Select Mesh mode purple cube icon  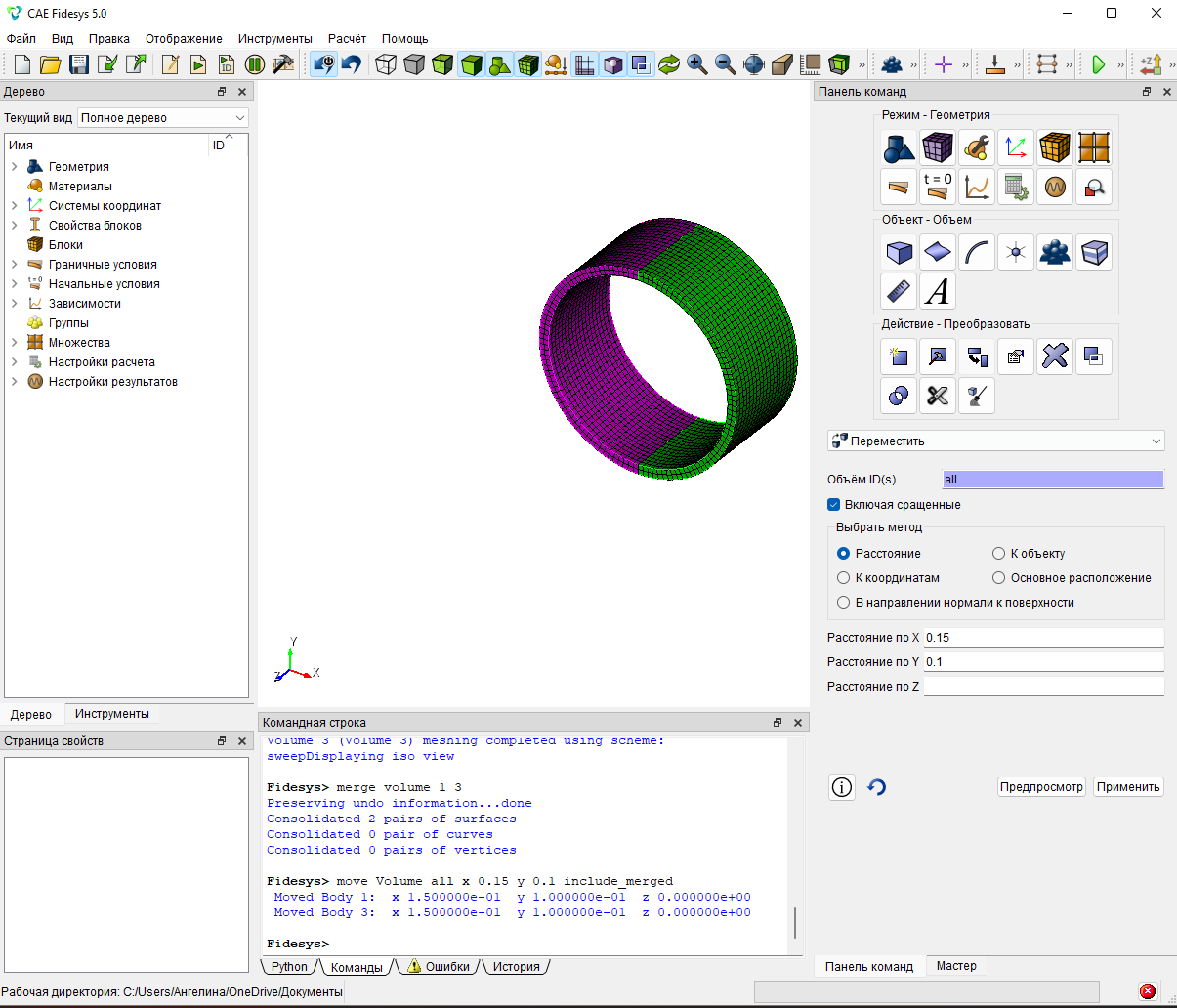coord(938,147)
